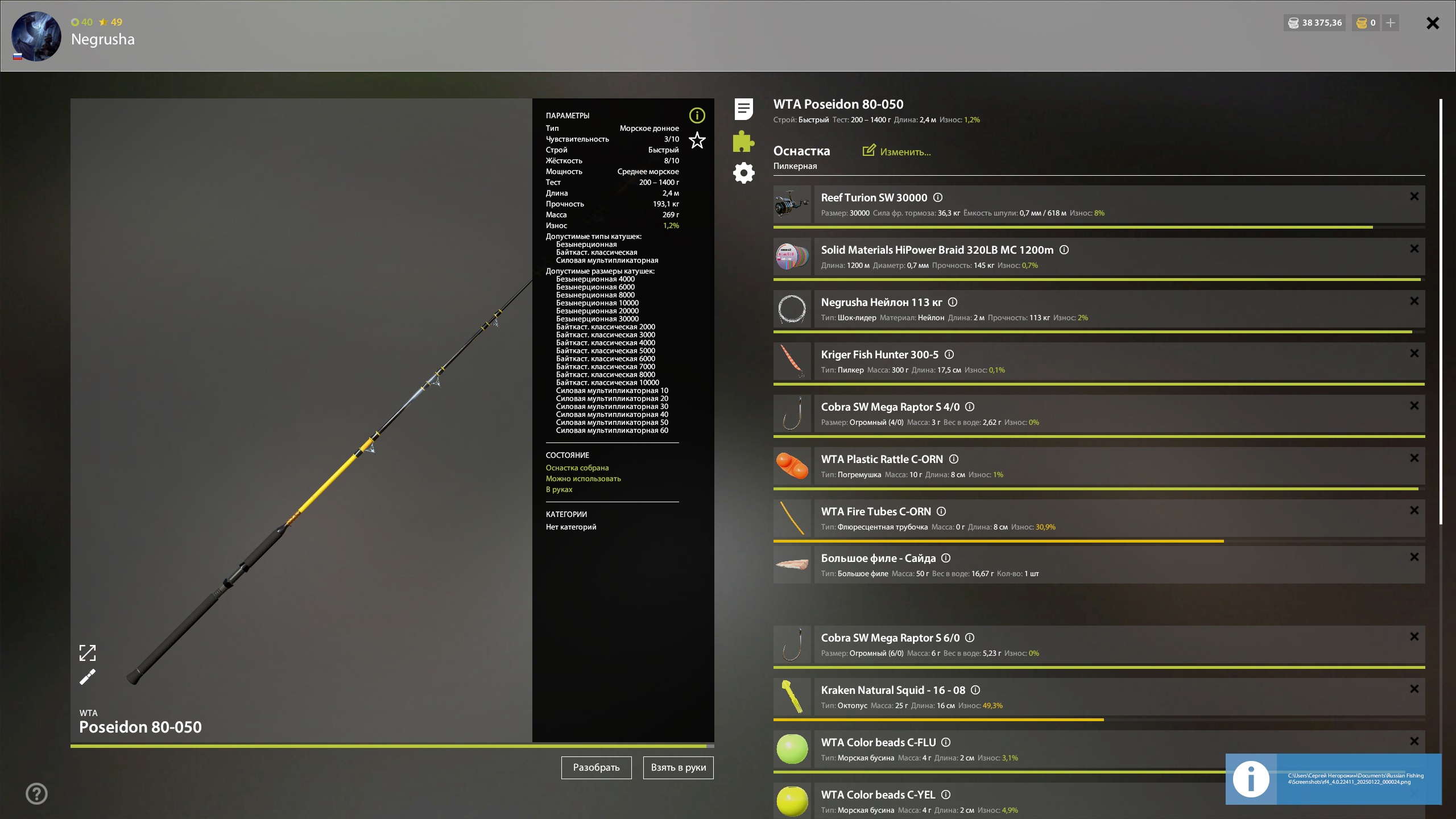Click the player avatar Negrusha
The image size is (1456, 819).
(36, 36)
